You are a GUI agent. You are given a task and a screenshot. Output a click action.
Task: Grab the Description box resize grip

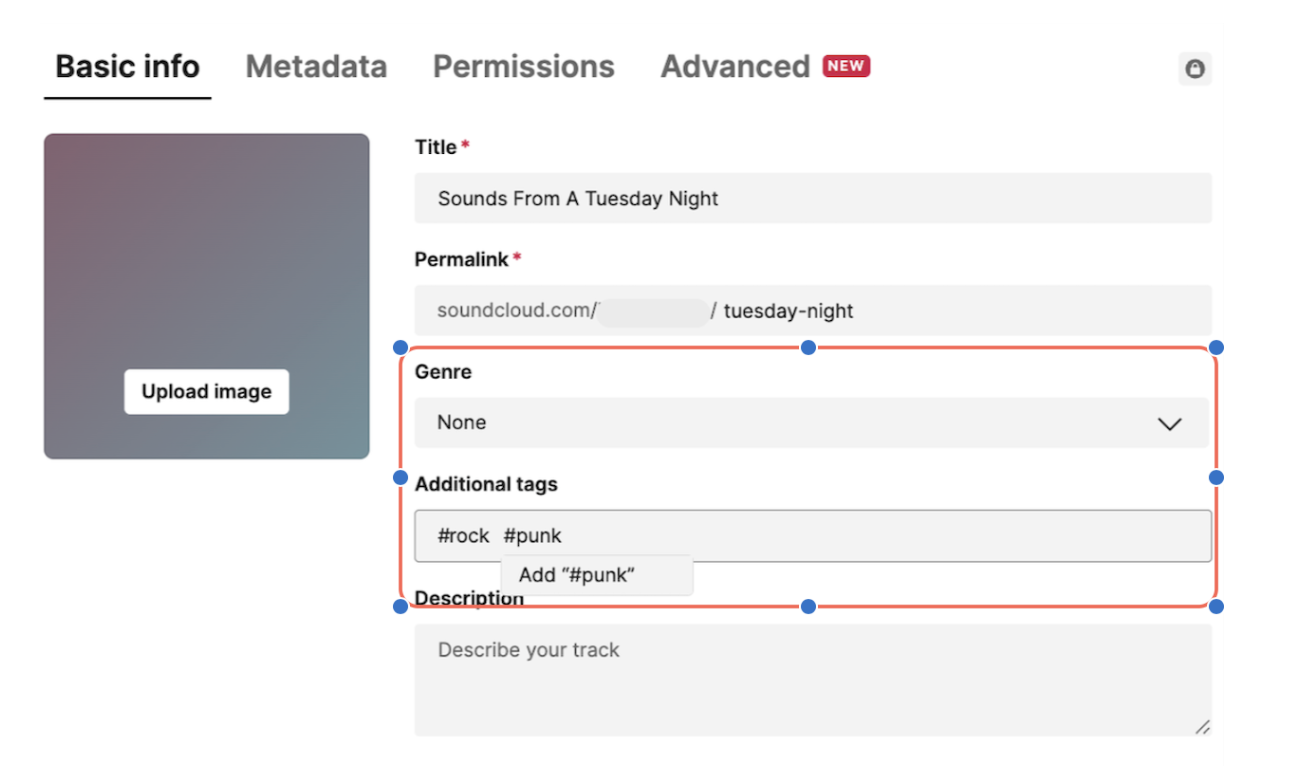[x=1202, y=727]
